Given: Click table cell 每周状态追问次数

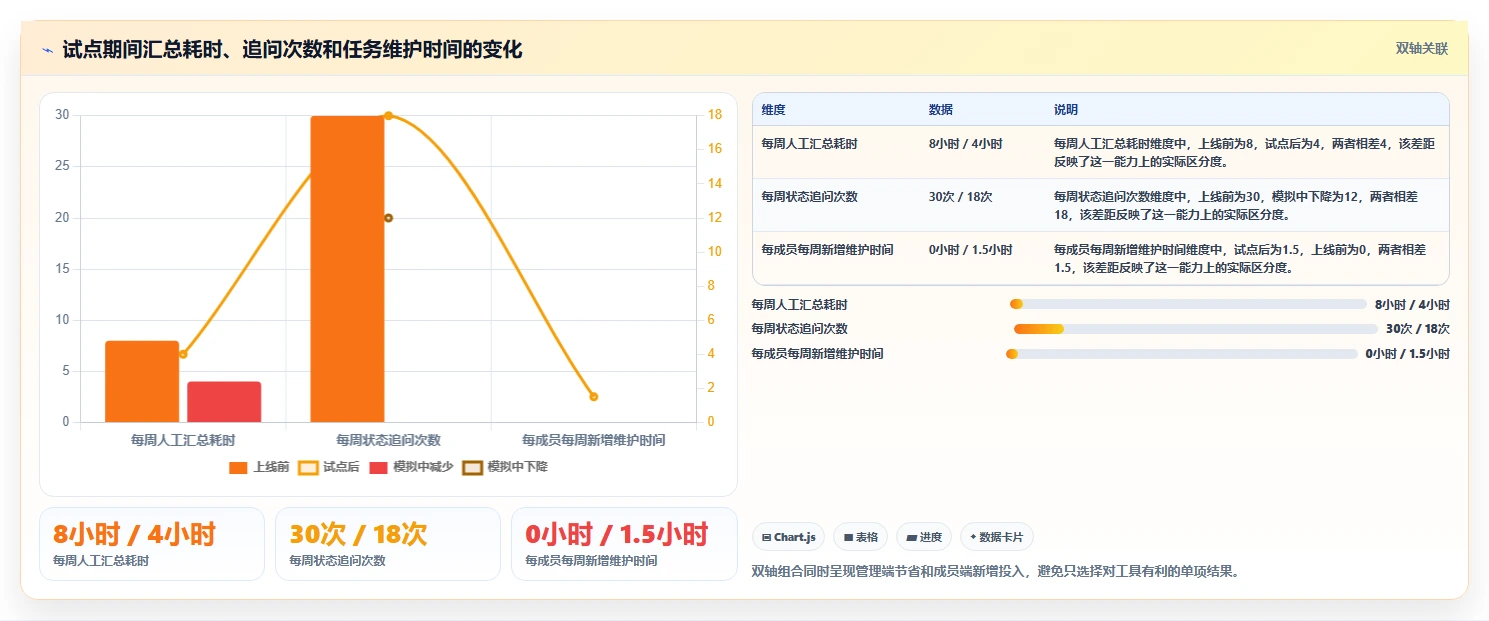Looking at the screenshot, I should click(809, 197).
